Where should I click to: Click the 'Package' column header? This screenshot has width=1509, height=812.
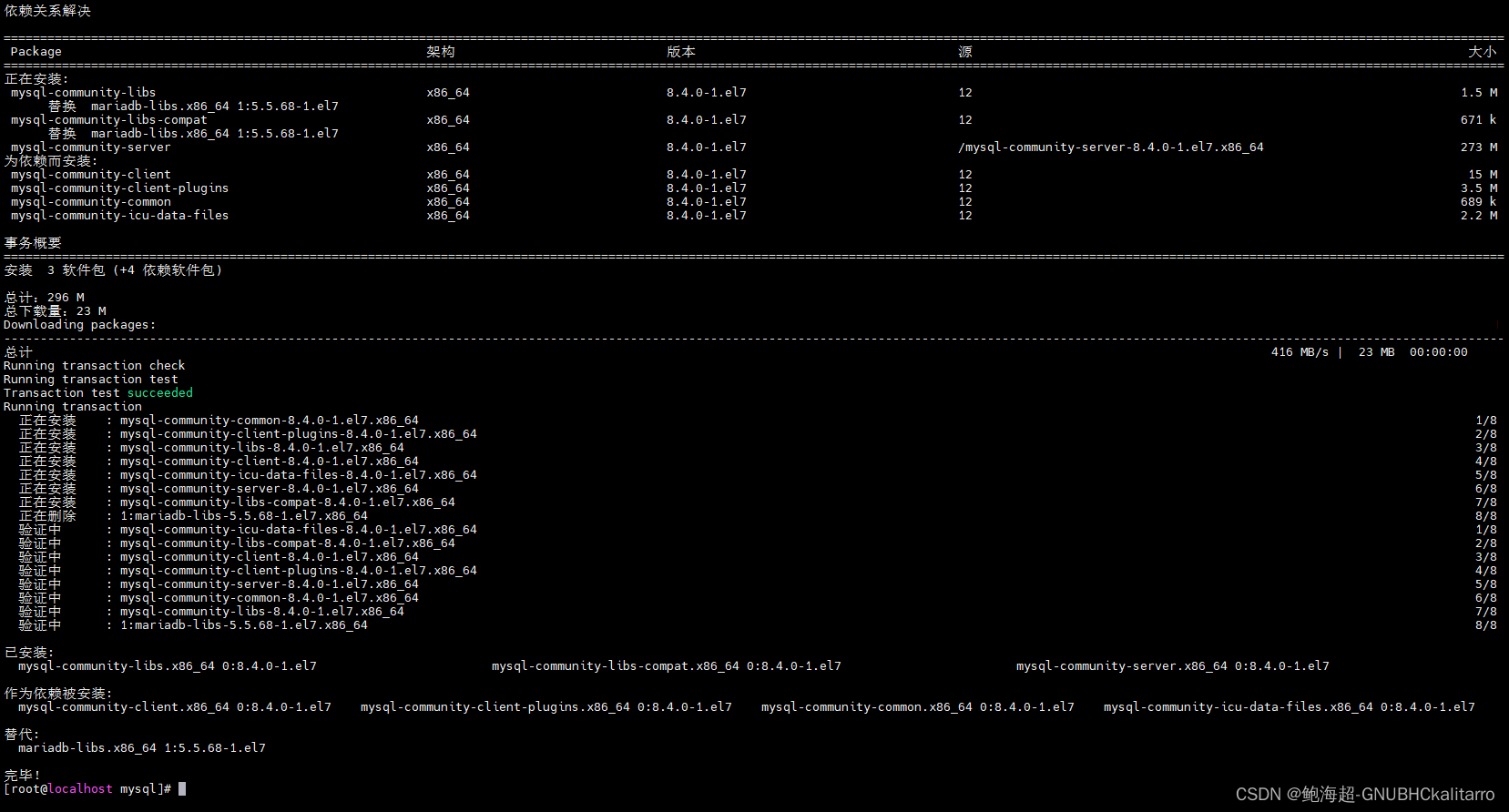coord(36,52)
